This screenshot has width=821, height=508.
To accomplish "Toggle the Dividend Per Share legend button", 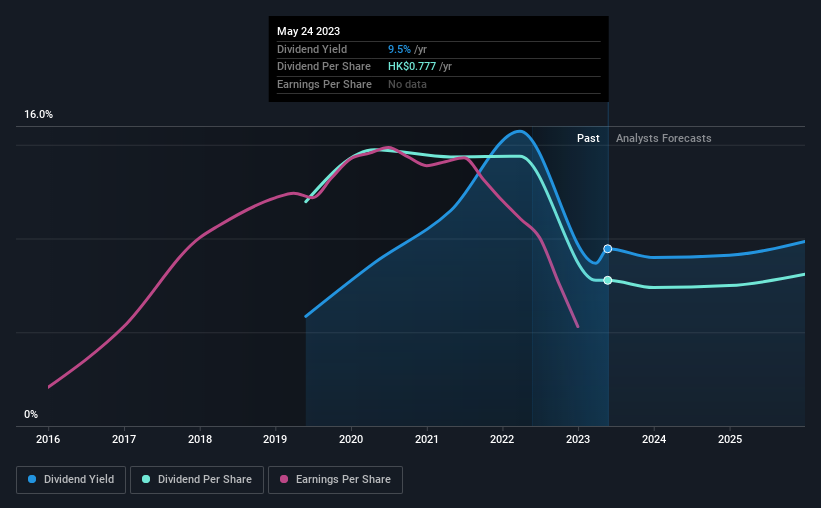I will coord(197,480).
